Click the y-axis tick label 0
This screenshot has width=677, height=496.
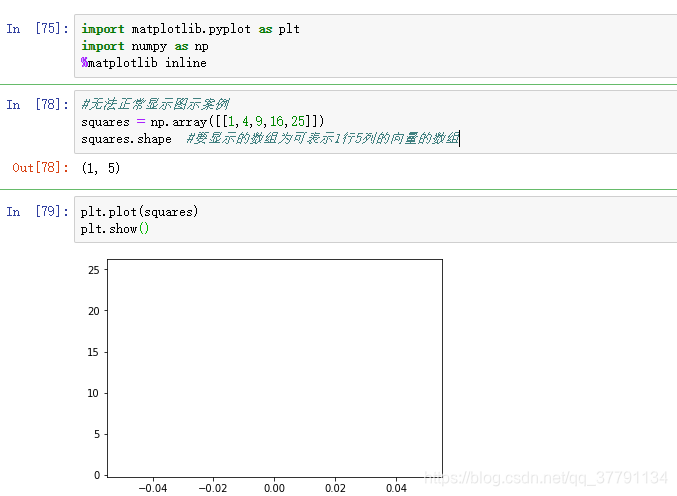coord(97,475)
